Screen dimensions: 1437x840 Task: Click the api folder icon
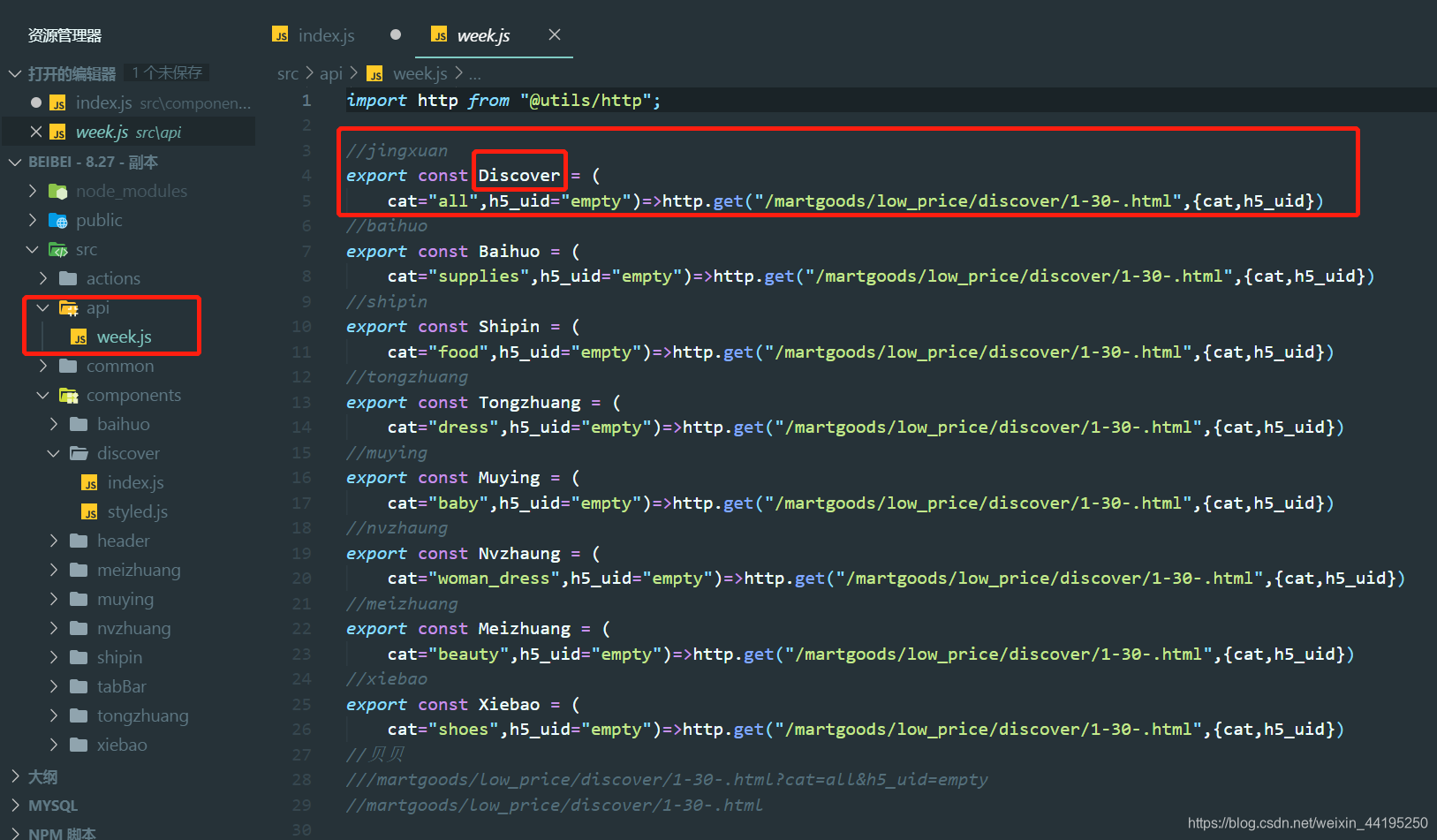click(68, 307)
